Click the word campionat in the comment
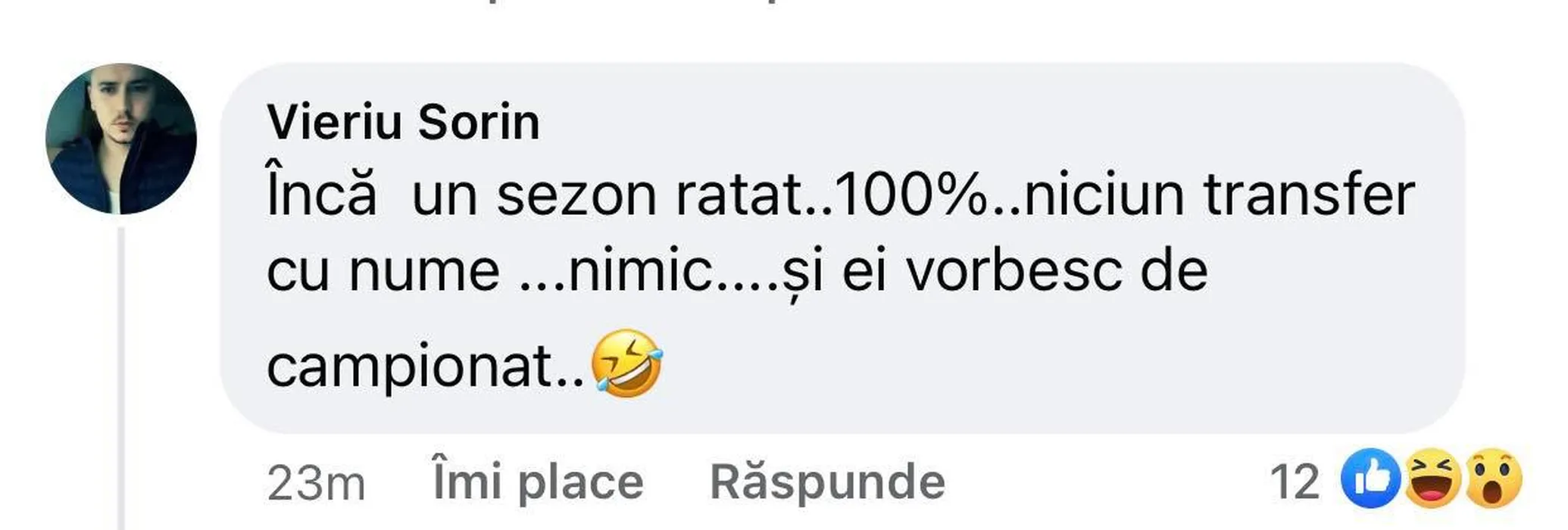 pyautogui.click(x=411, y=369)
